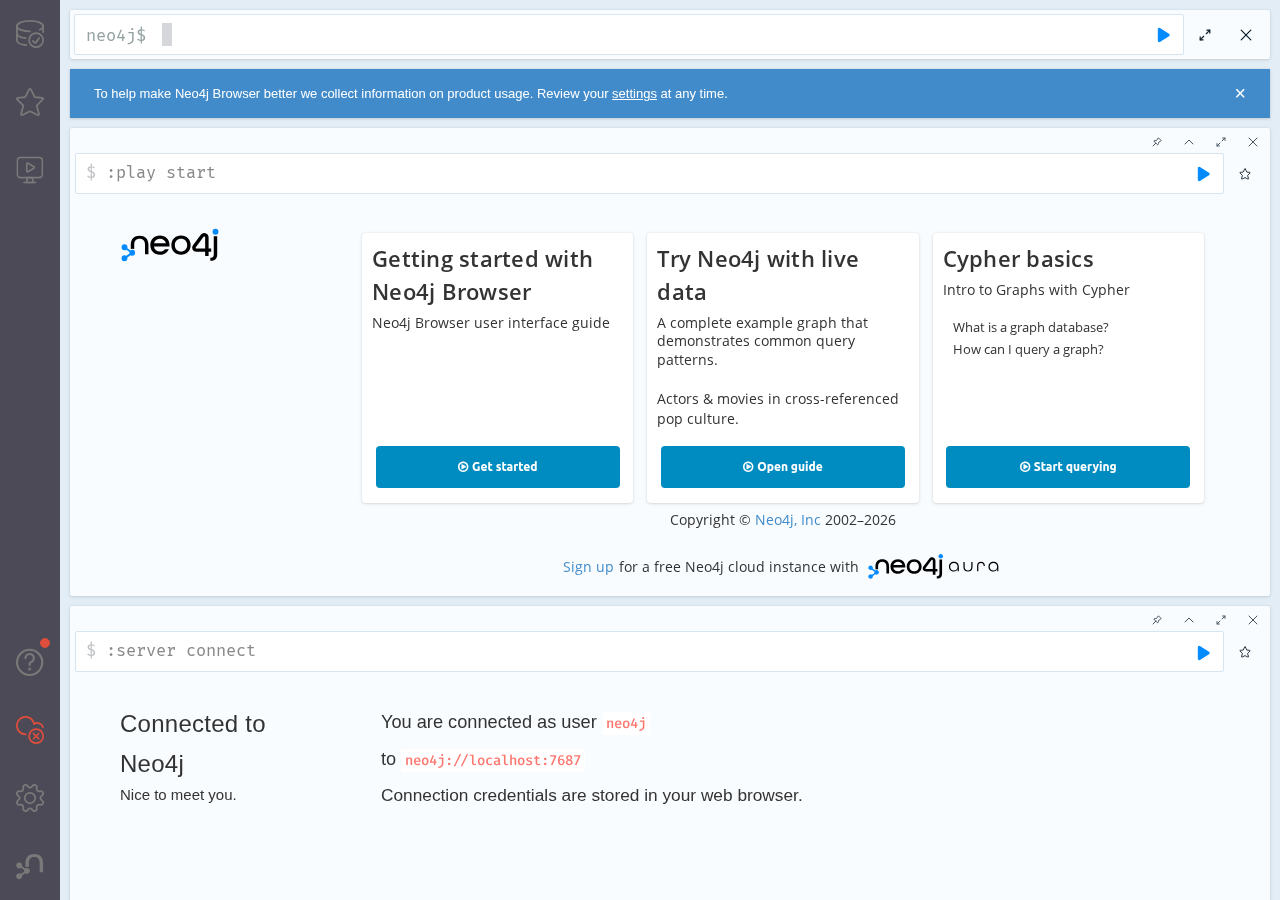The height and width of the screenshot is (900, 1280).
Task: Click 'Connection credentials are stored' text
Action: (x=592, y=796)
